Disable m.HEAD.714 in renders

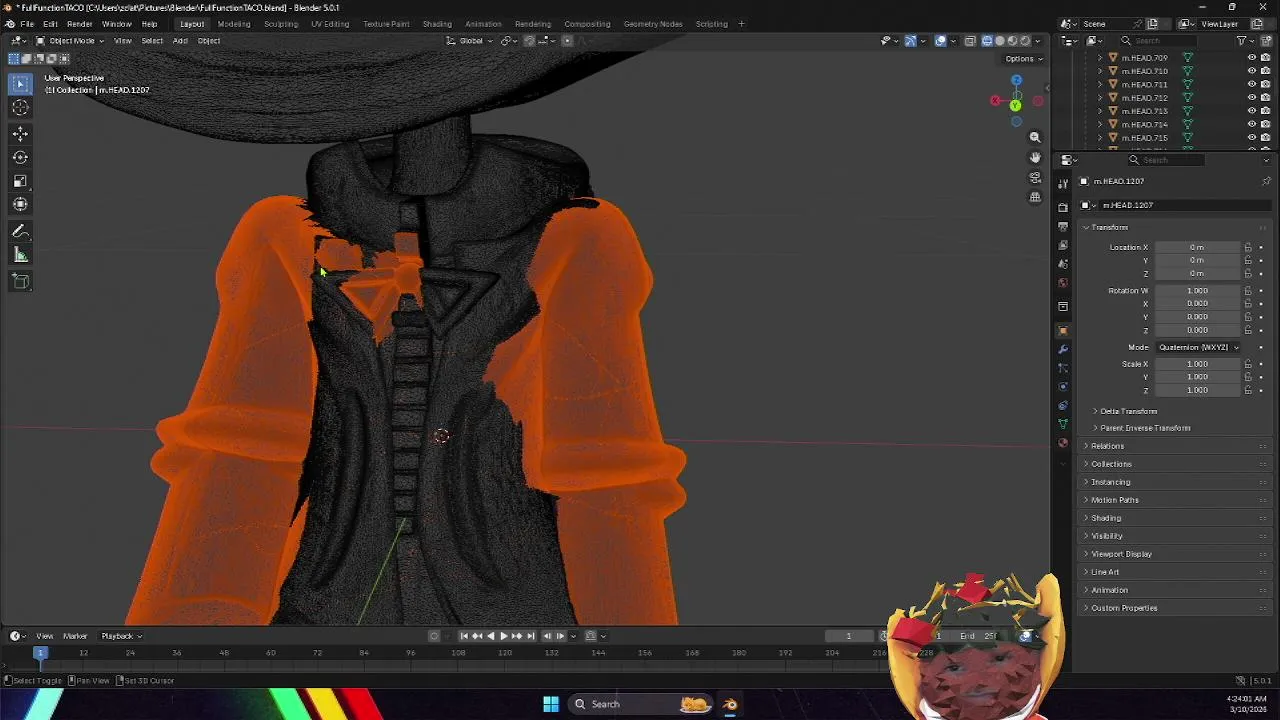[1265, 124]
